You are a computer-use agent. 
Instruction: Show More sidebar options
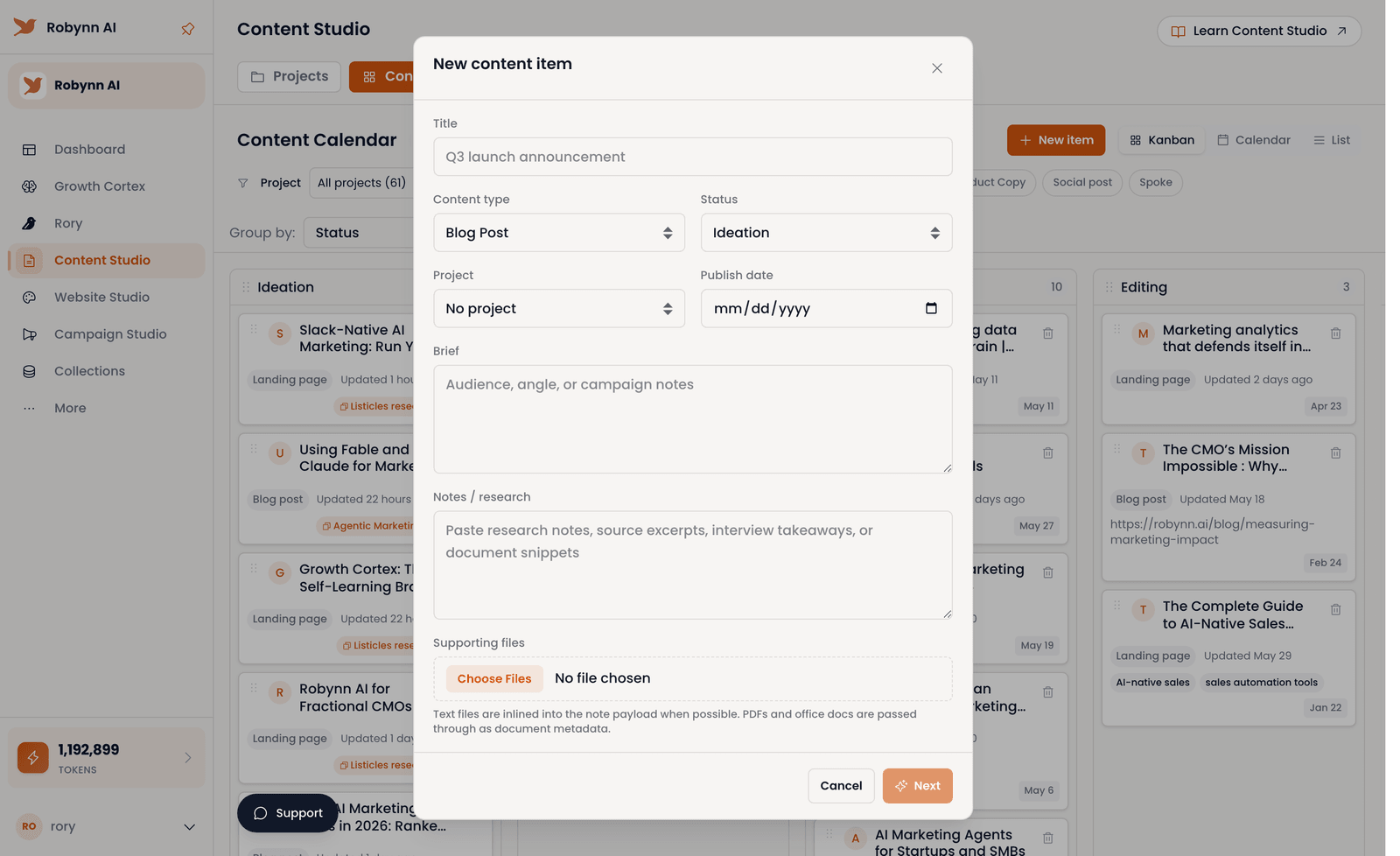coord(107,408)
